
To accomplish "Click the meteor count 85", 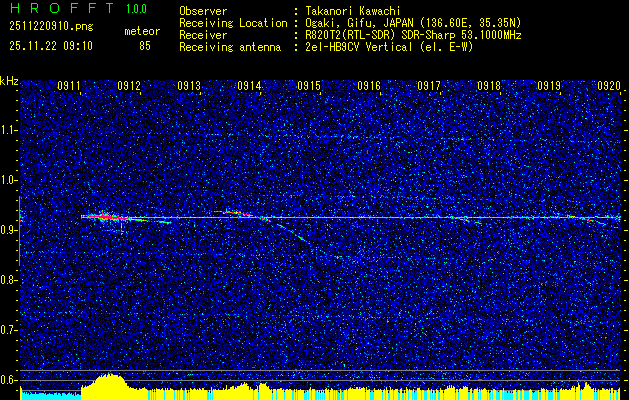I will [x=145, y=46].
